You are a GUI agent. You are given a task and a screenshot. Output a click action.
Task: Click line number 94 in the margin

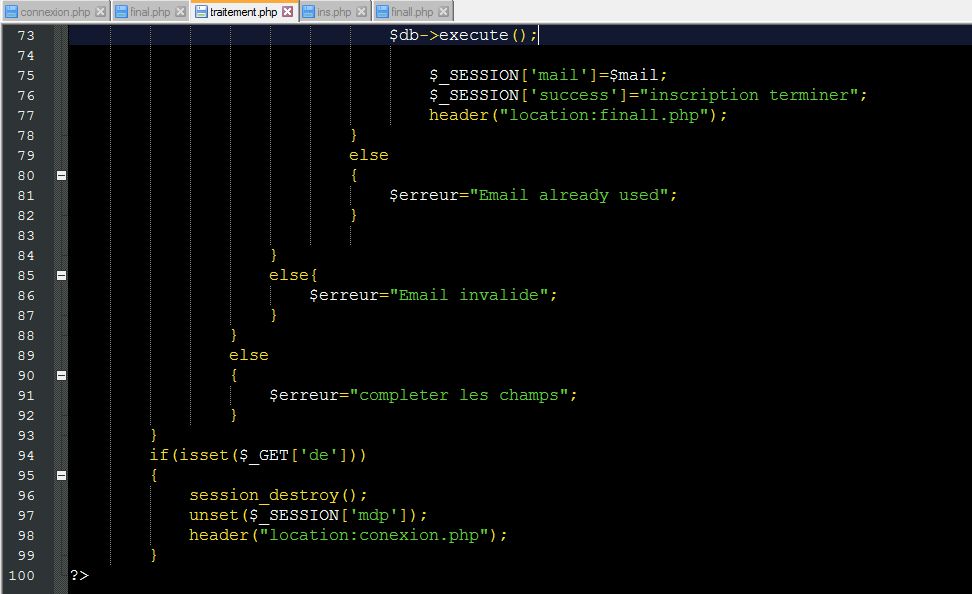(26, 455)
